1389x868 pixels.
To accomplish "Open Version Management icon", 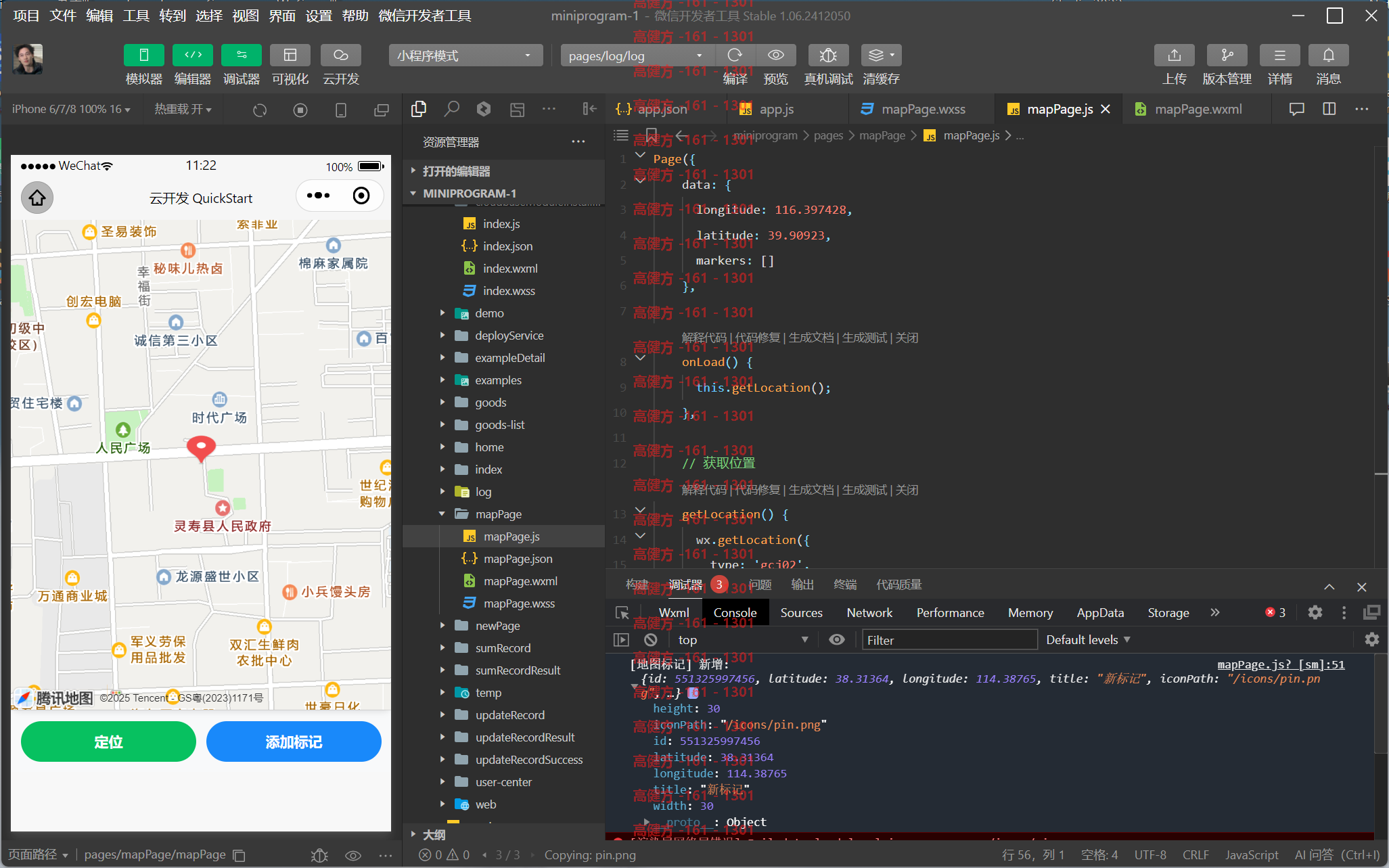I will [1227, 55].
